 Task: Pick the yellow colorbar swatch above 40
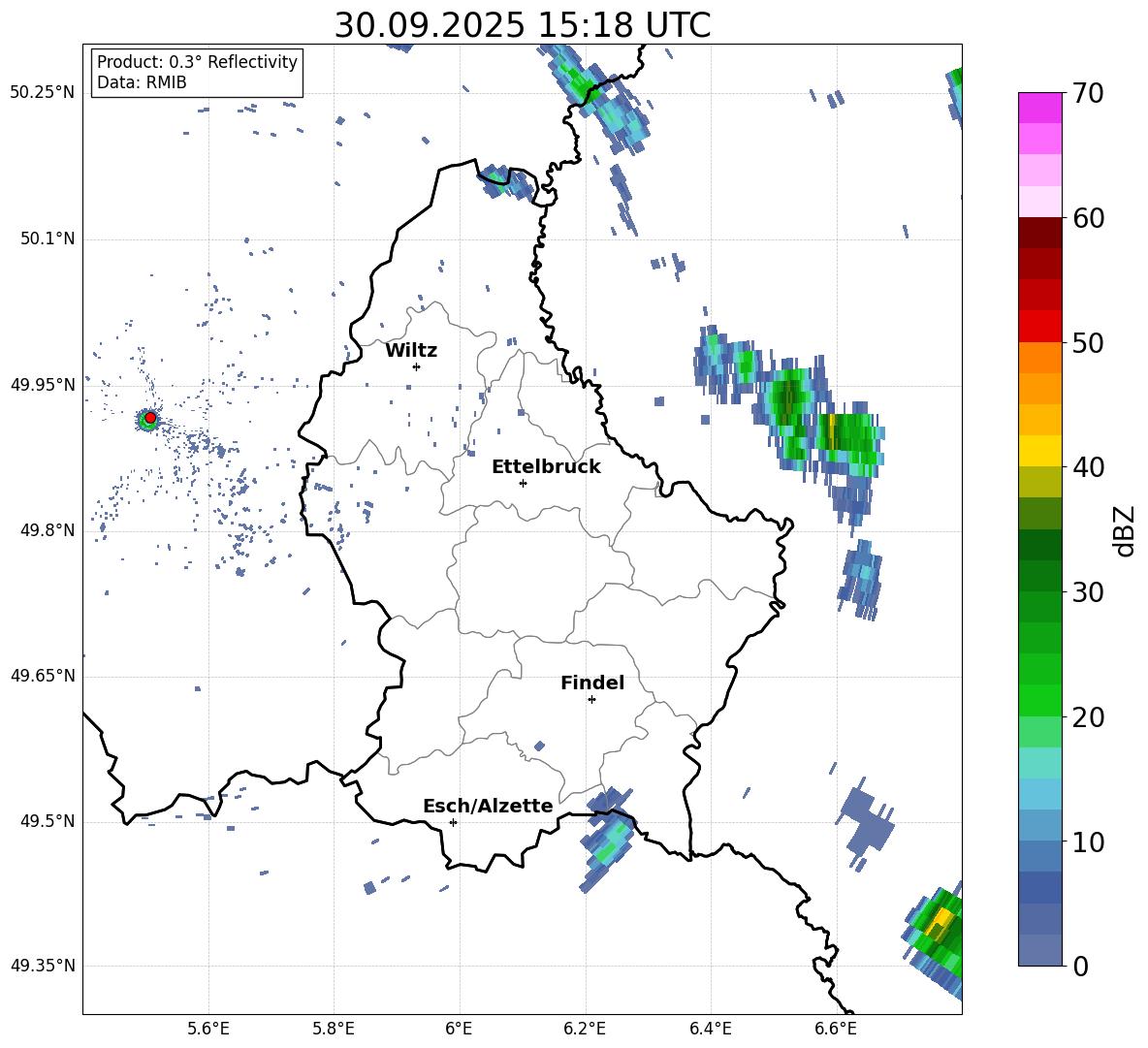pos(1039,451)
